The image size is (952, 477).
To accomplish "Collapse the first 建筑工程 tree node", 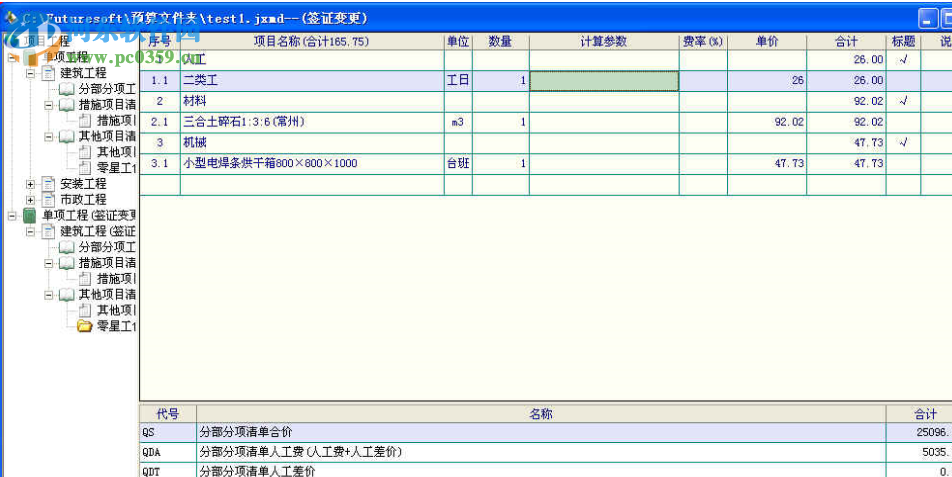I will pos(30,73).
